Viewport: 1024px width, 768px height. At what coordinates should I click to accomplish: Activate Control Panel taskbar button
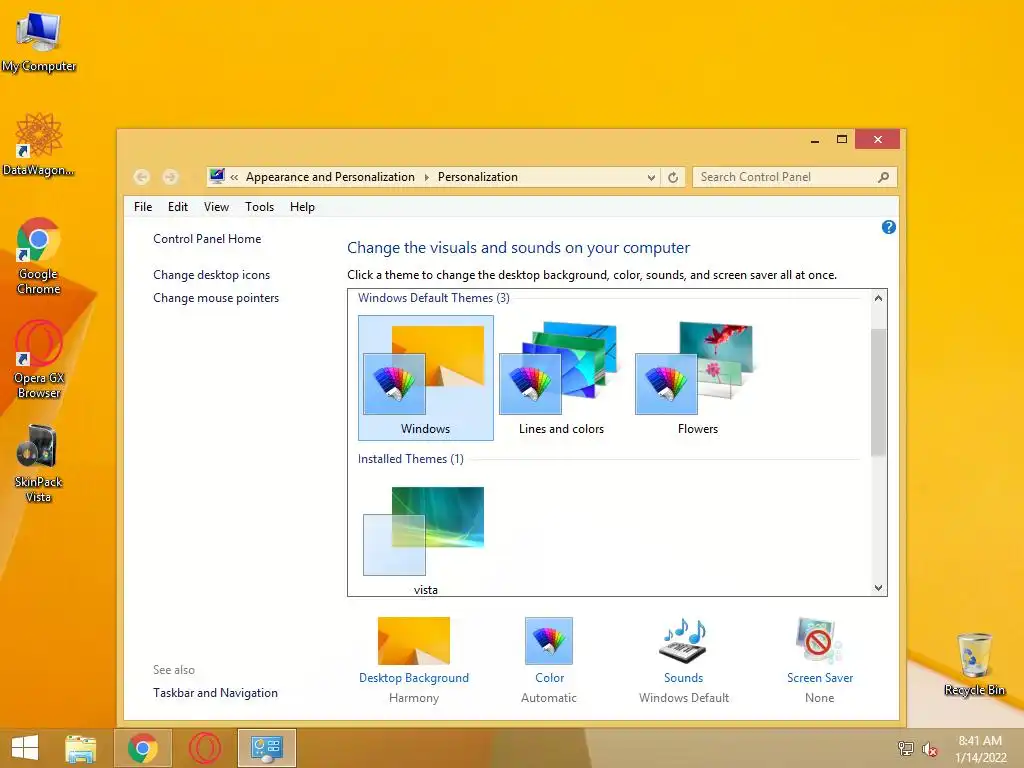pos(266,748)
